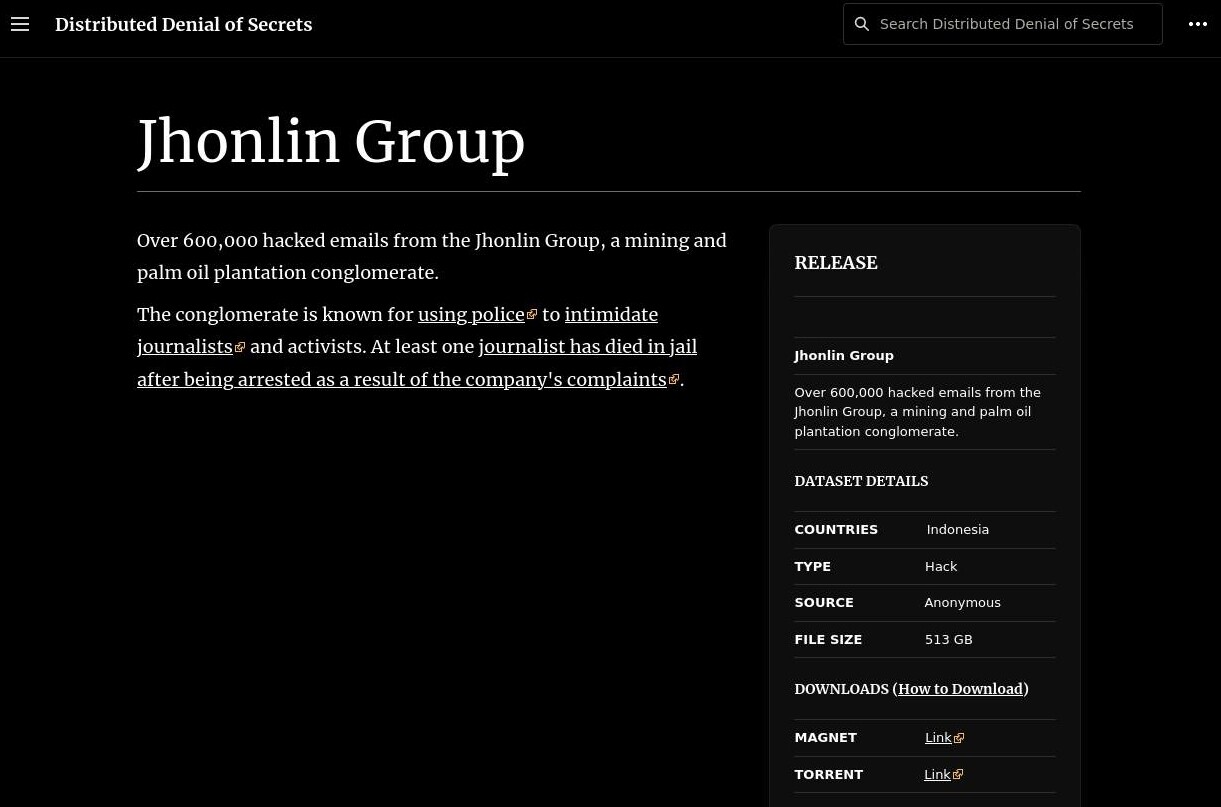Select the "Hack" type value
Screen dimensions: 1221x807
(x=941, y=567)
